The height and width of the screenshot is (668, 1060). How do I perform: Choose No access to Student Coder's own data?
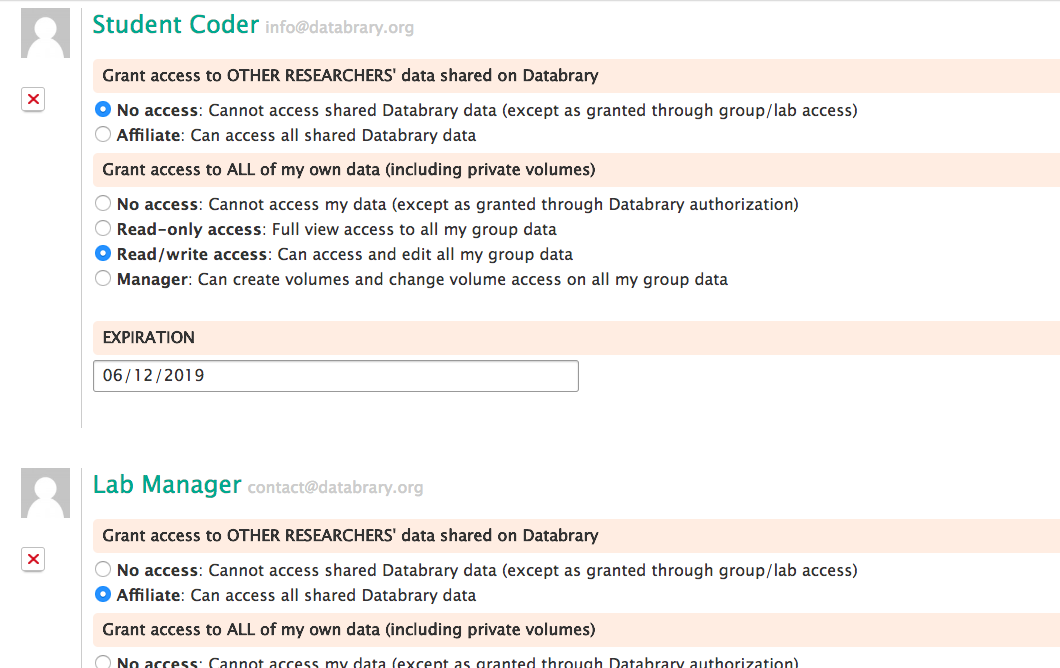coord(103,204)
